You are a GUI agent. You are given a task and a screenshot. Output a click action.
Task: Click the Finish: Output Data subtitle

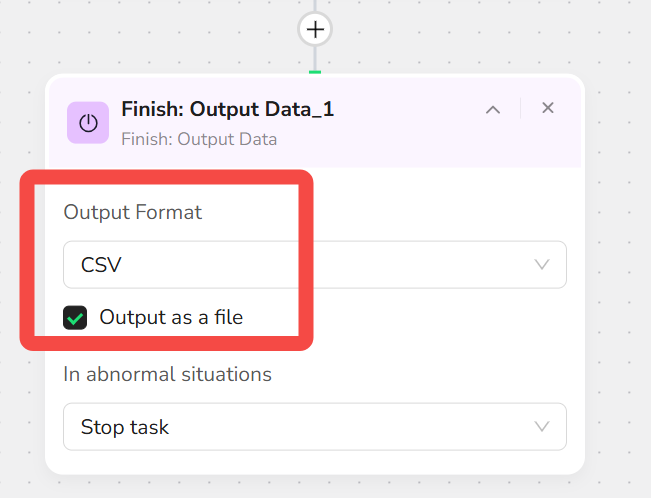coord(199,140)
